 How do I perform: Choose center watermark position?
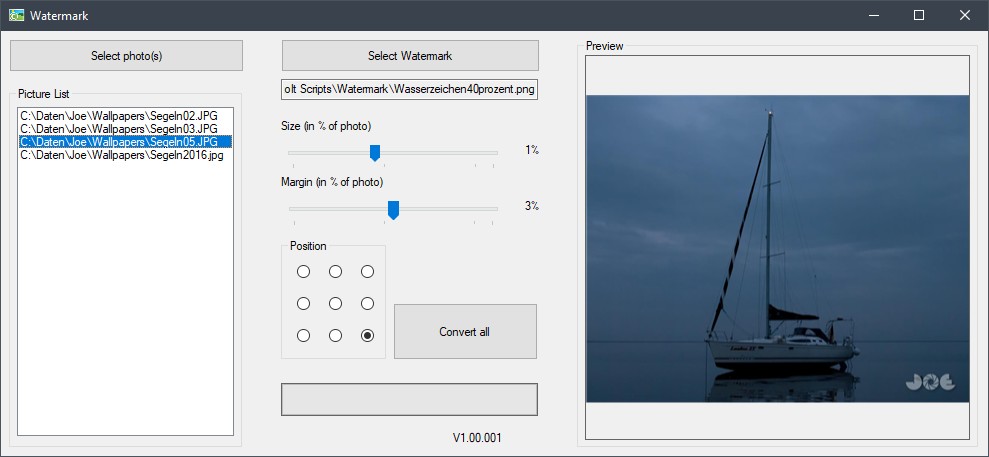tap(336, 304)
